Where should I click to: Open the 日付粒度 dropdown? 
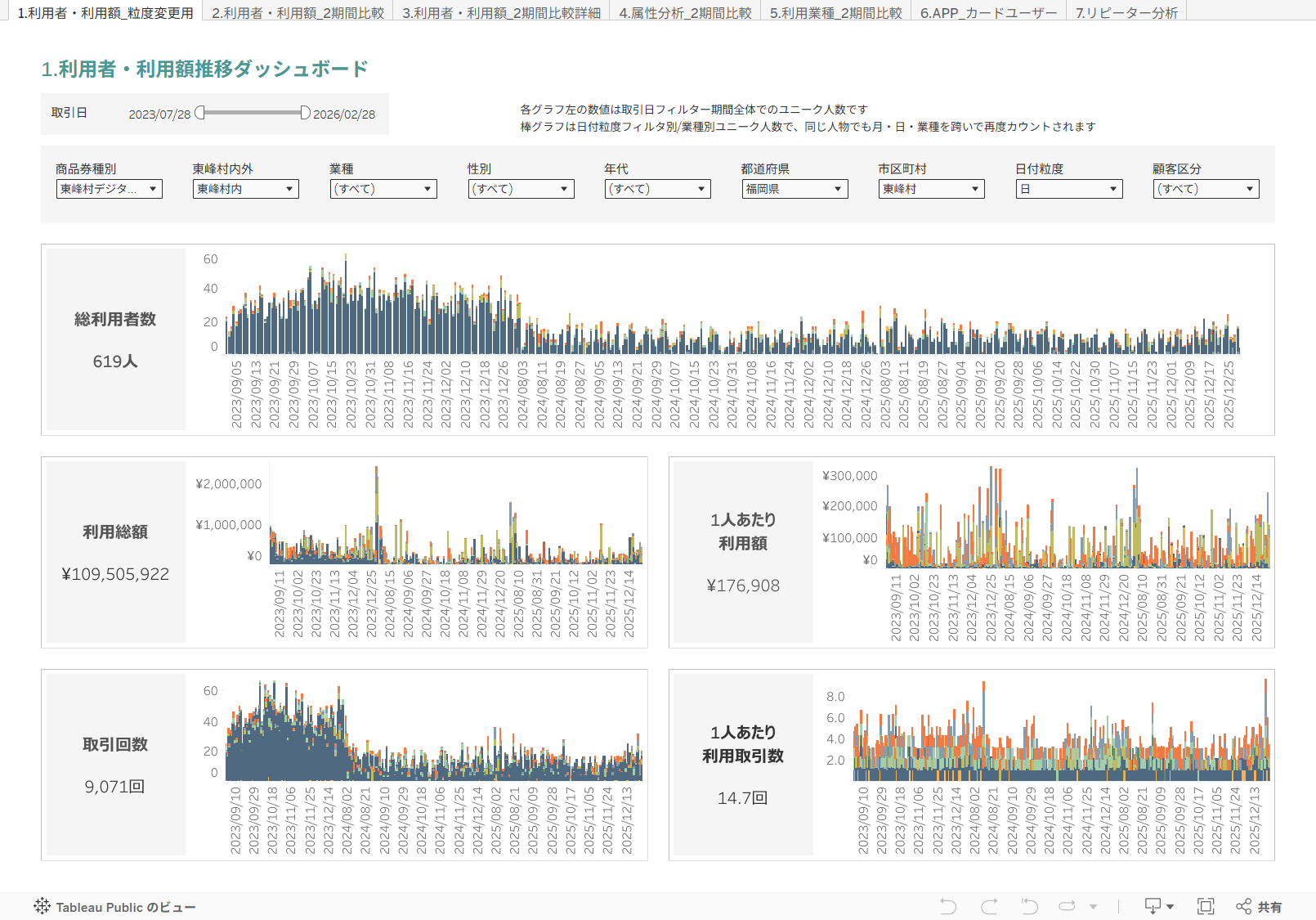pyautogui.click(x=1068, y=189)
